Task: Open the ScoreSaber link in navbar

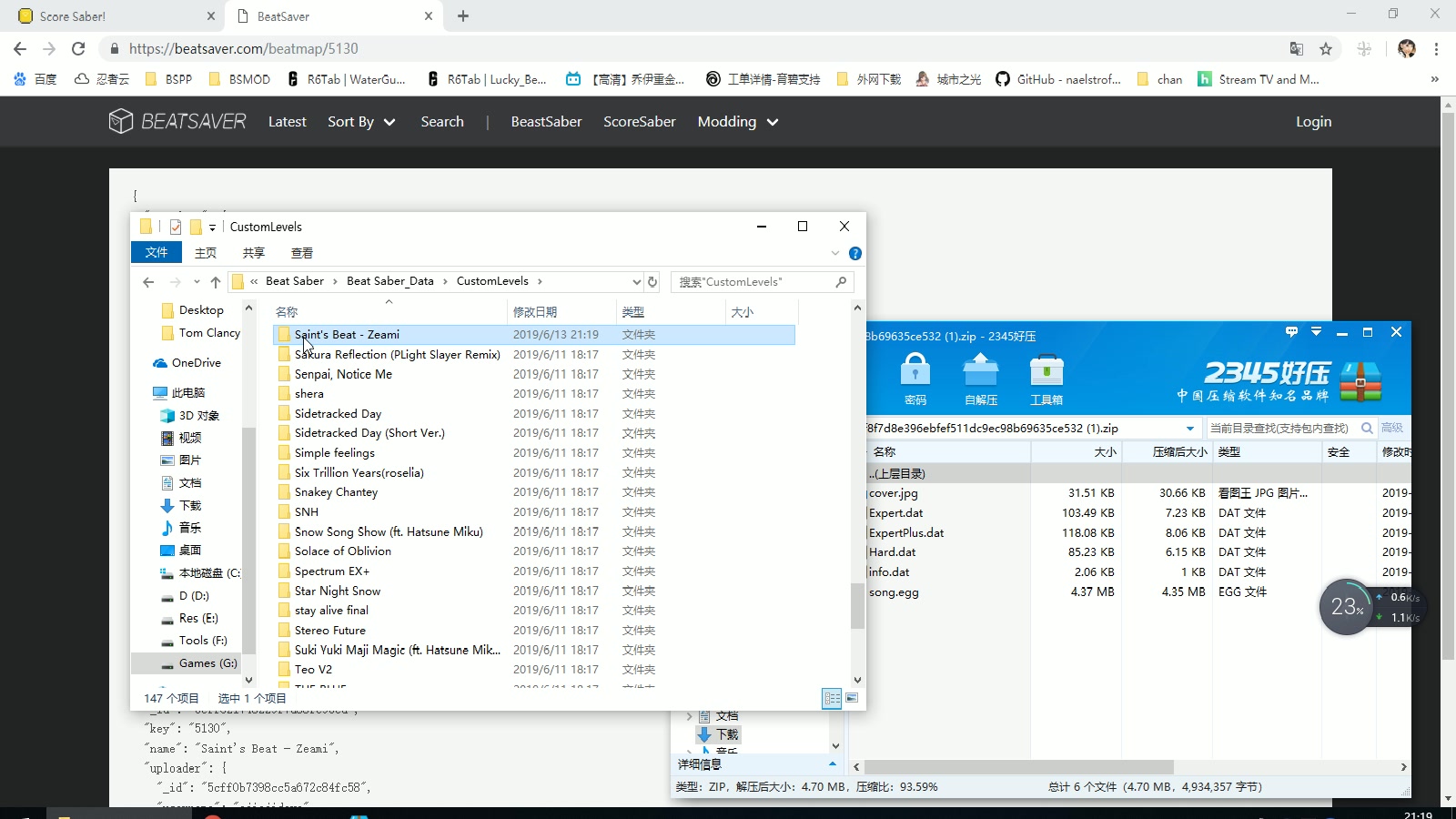Action: coord(640,122)
